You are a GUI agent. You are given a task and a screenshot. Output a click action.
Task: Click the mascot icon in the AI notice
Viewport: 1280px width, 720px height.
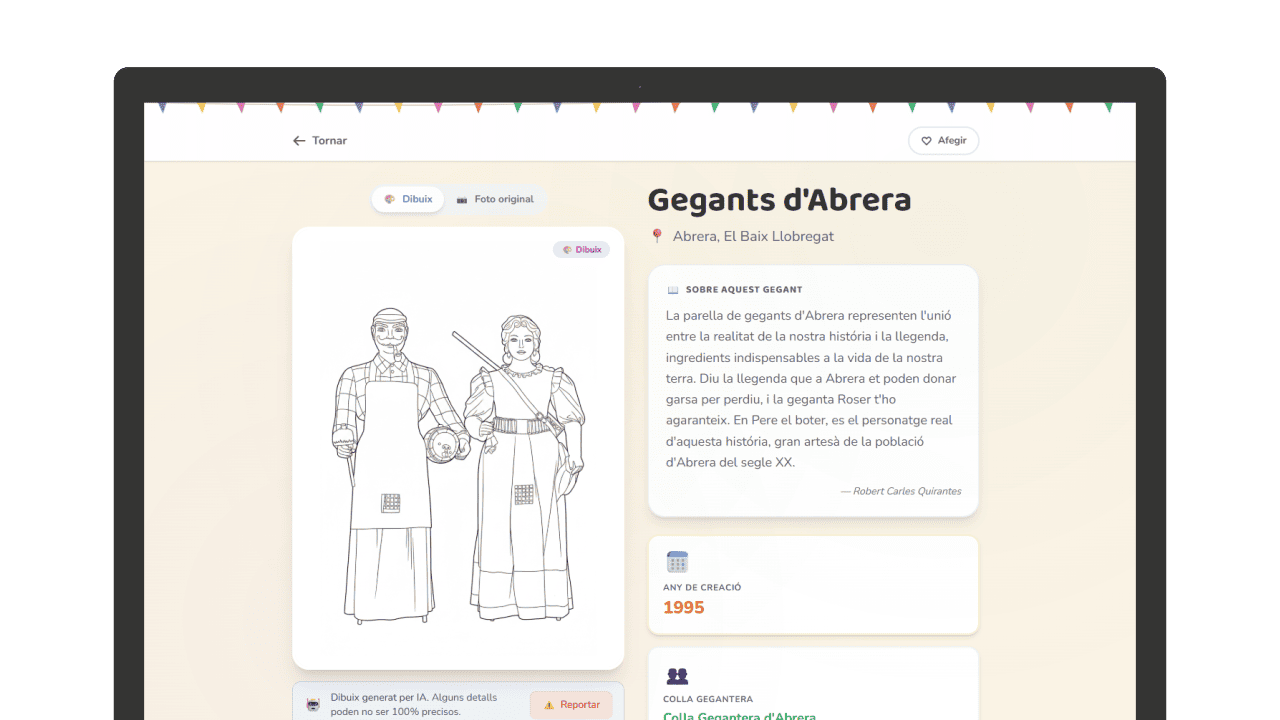point(313,705)
